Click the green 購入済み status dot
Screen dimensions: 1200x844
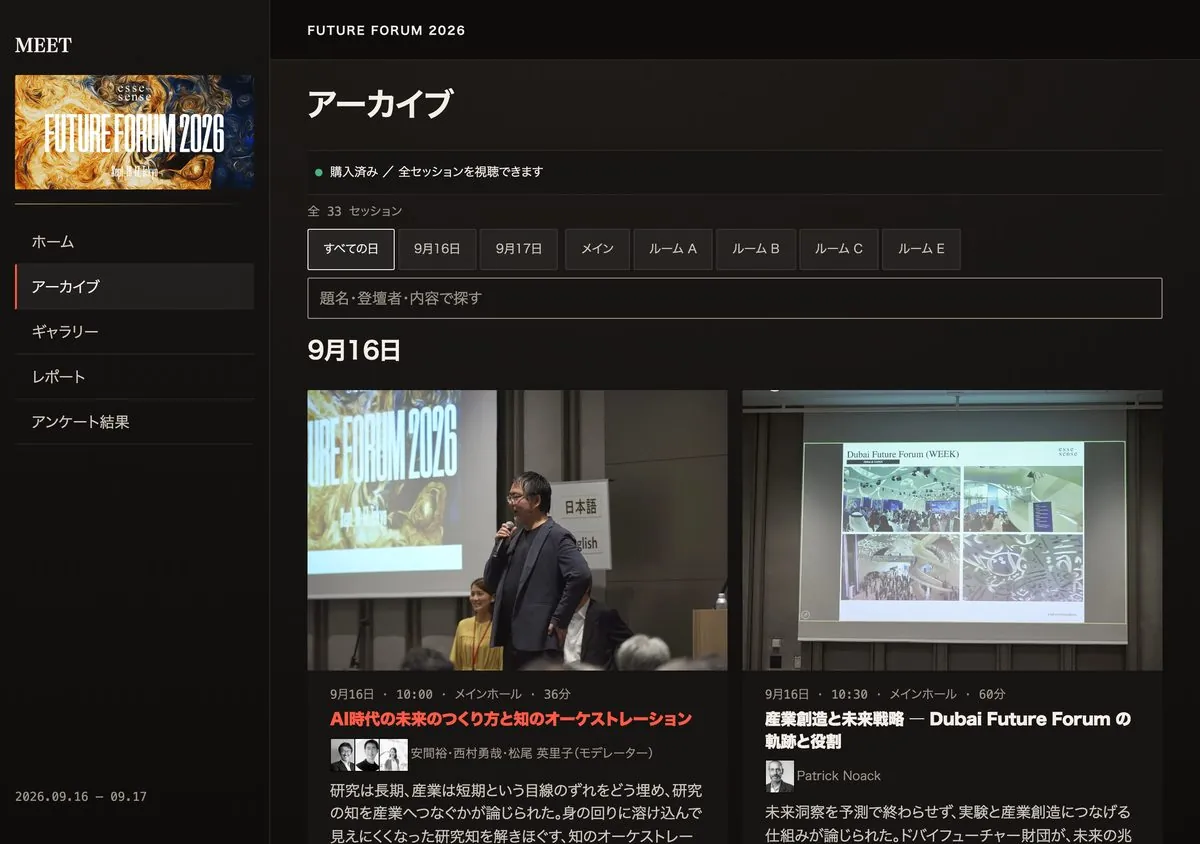319,172
